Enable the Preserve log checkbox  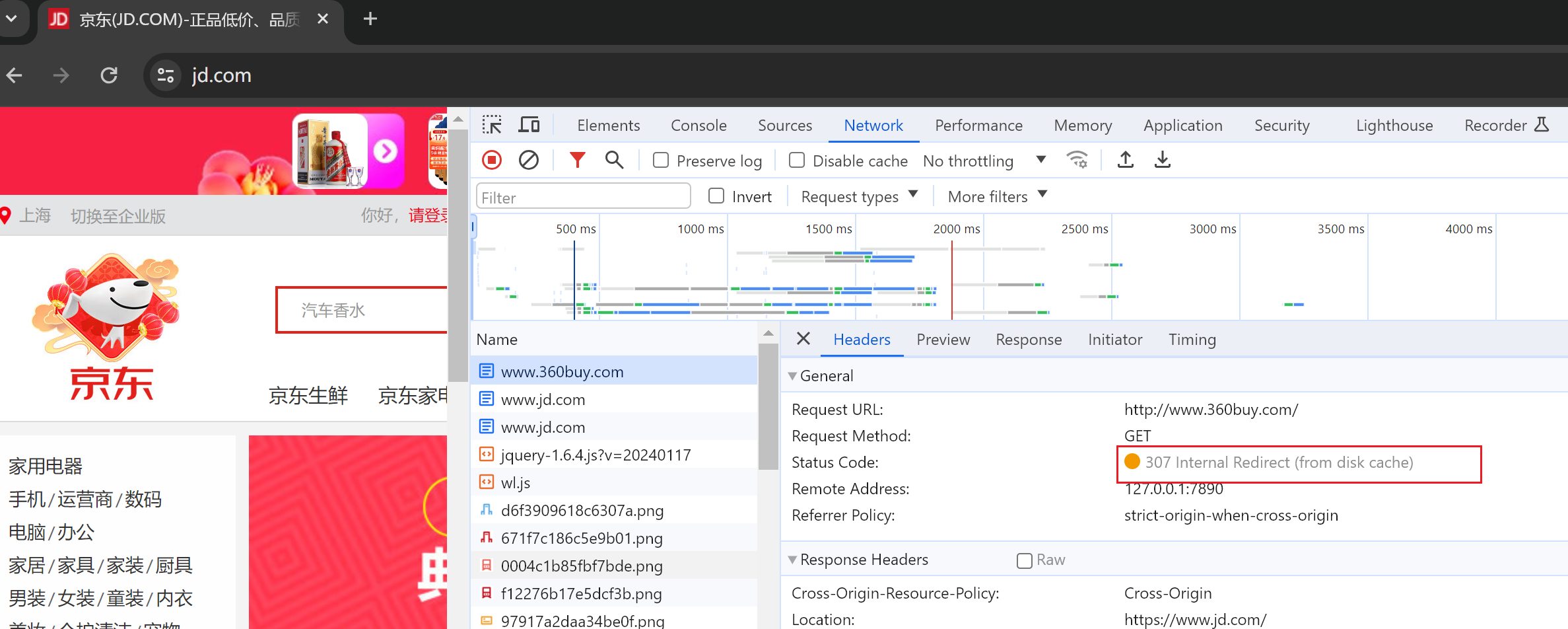click(661, 161)
